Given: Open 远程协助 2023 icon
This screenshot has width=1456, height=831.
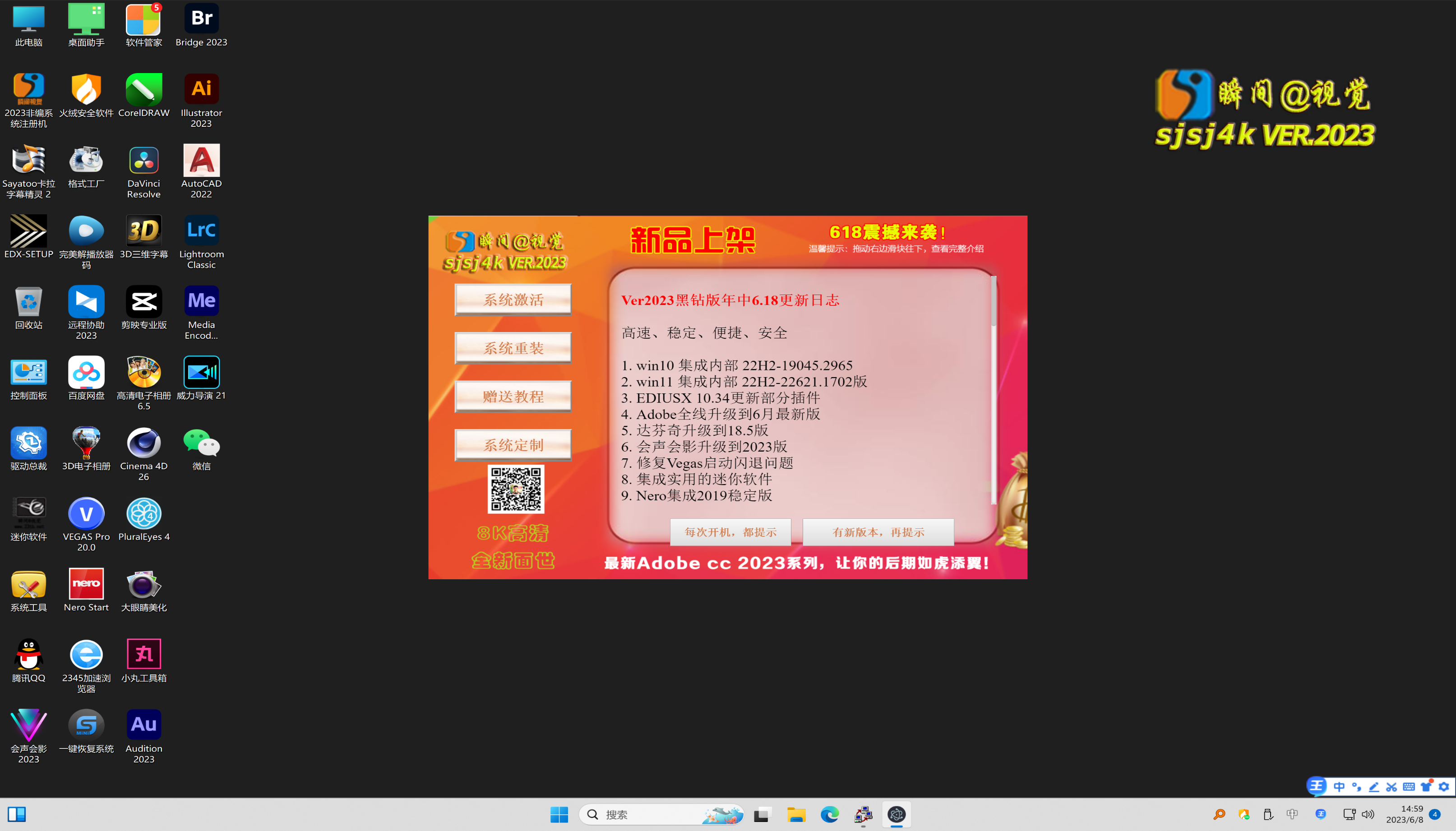Looking at the screenshot, I should click(86, 313).
